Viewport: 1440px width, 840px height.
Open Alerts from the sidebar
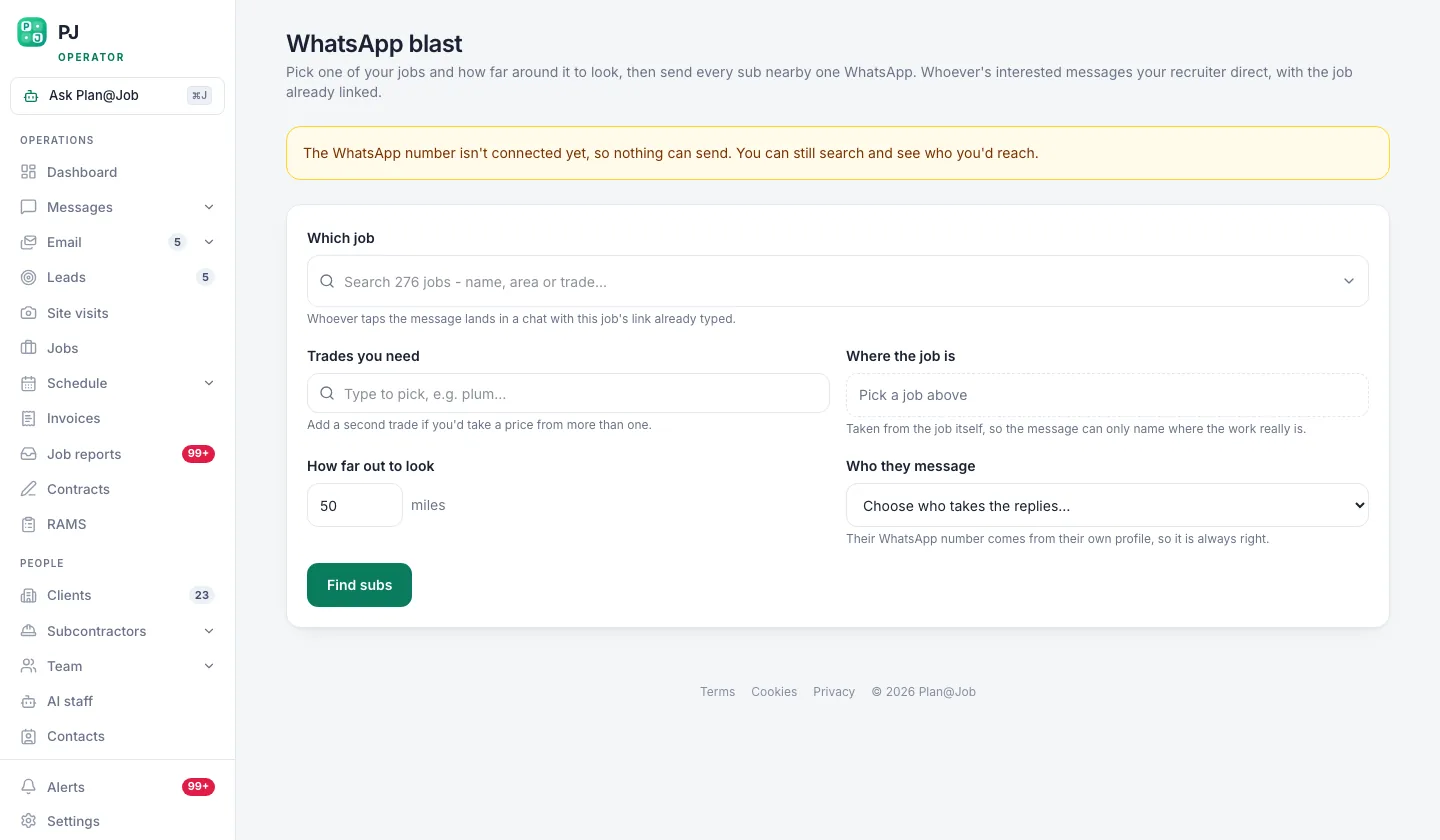point(117,787)
